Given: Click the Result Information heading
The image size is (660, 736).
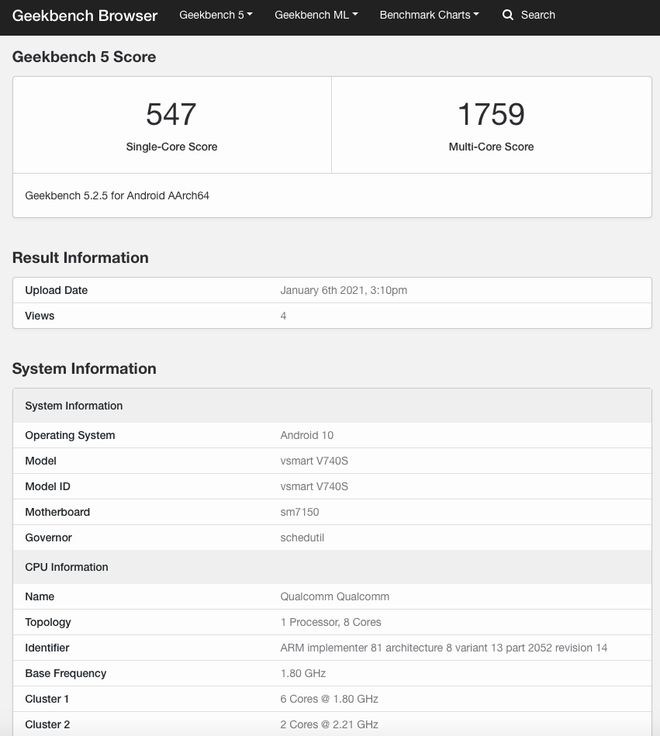Looking at the screenshot, I should [80, 257].
